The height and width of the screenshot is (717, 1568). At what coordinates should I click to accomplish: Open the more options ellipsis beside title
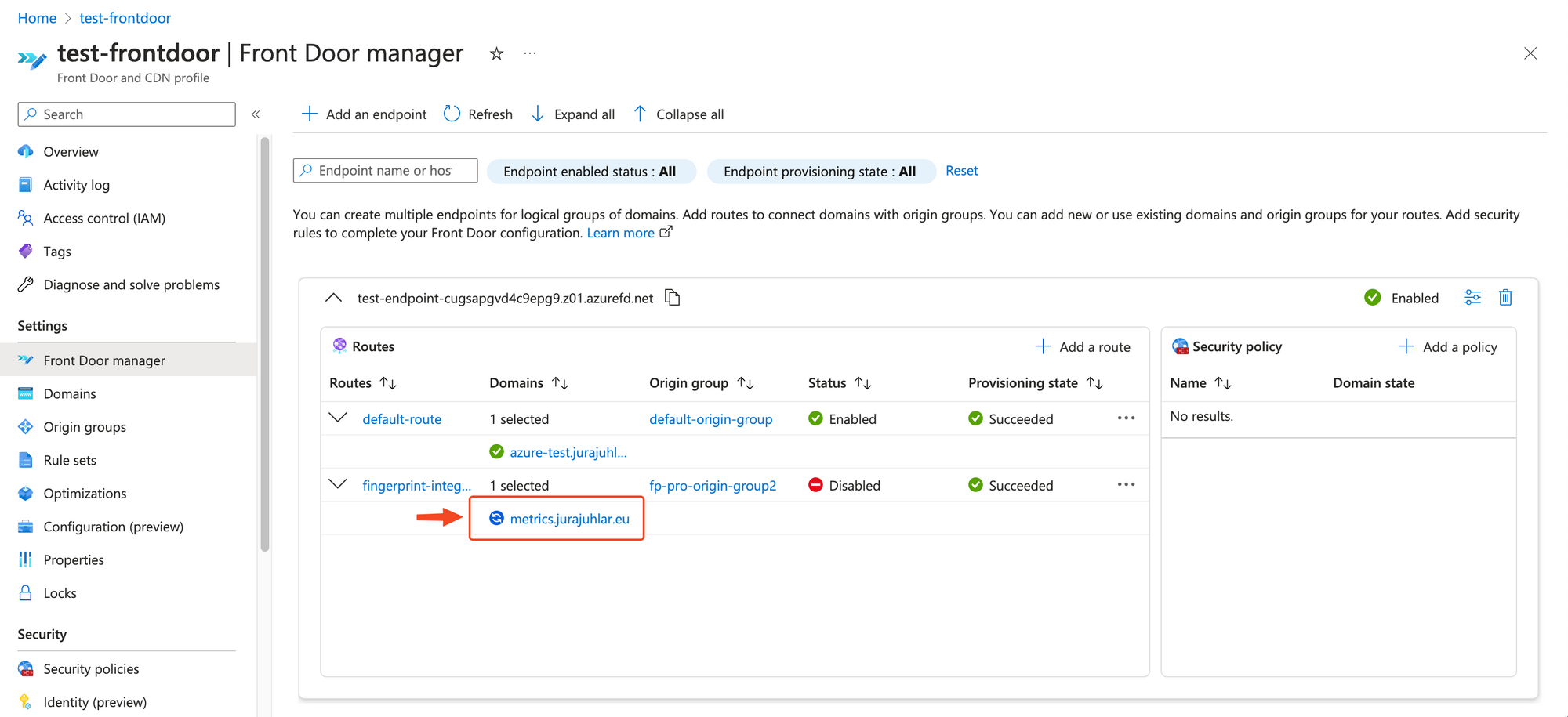pyautogui.click(x=530, y=53)
